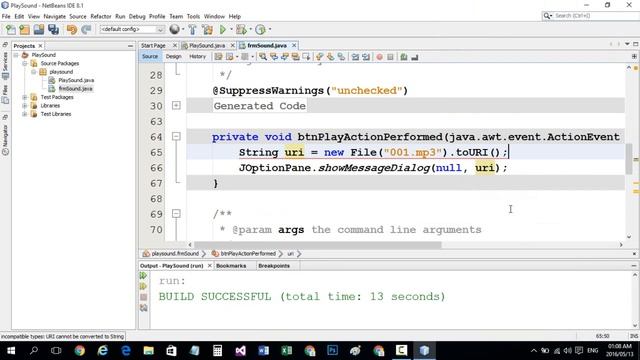Click the Search field at top right
Viewport: 640px width, 360px height.
591,16
